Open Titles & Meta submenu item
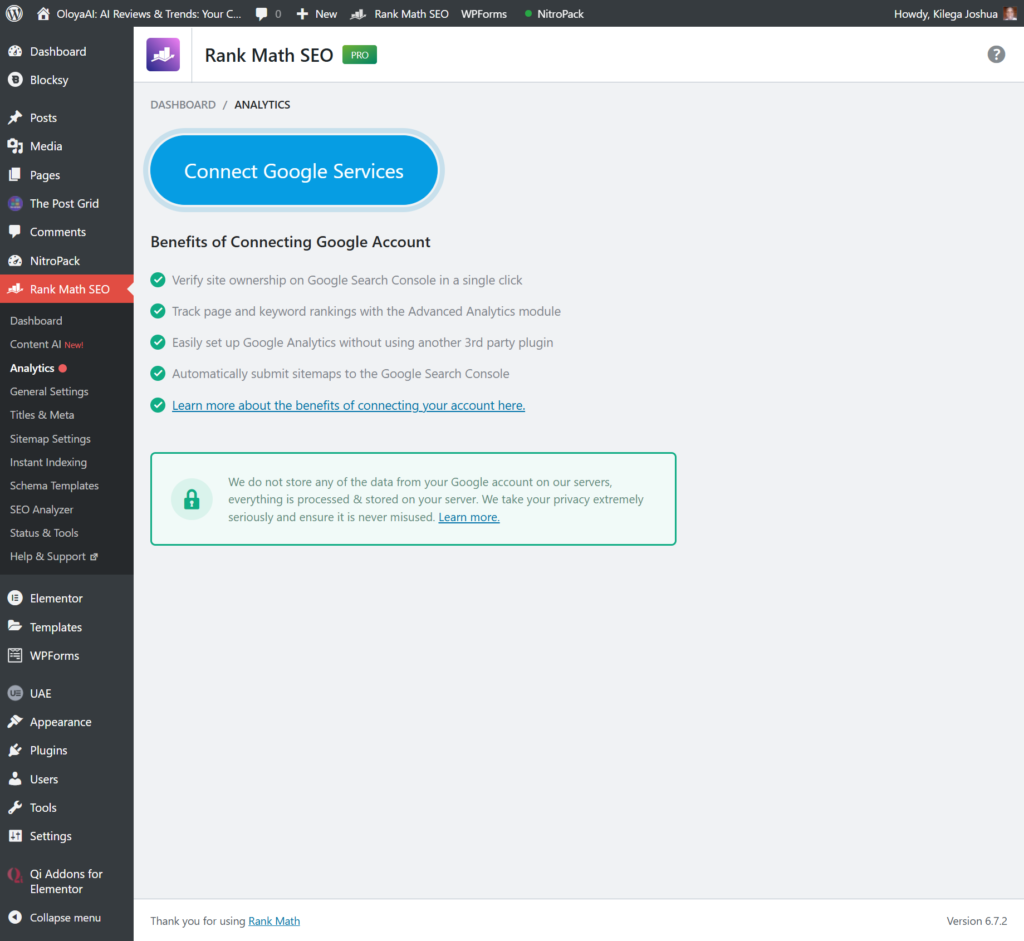Viewport: 1024px width, 941px height. 42,415
